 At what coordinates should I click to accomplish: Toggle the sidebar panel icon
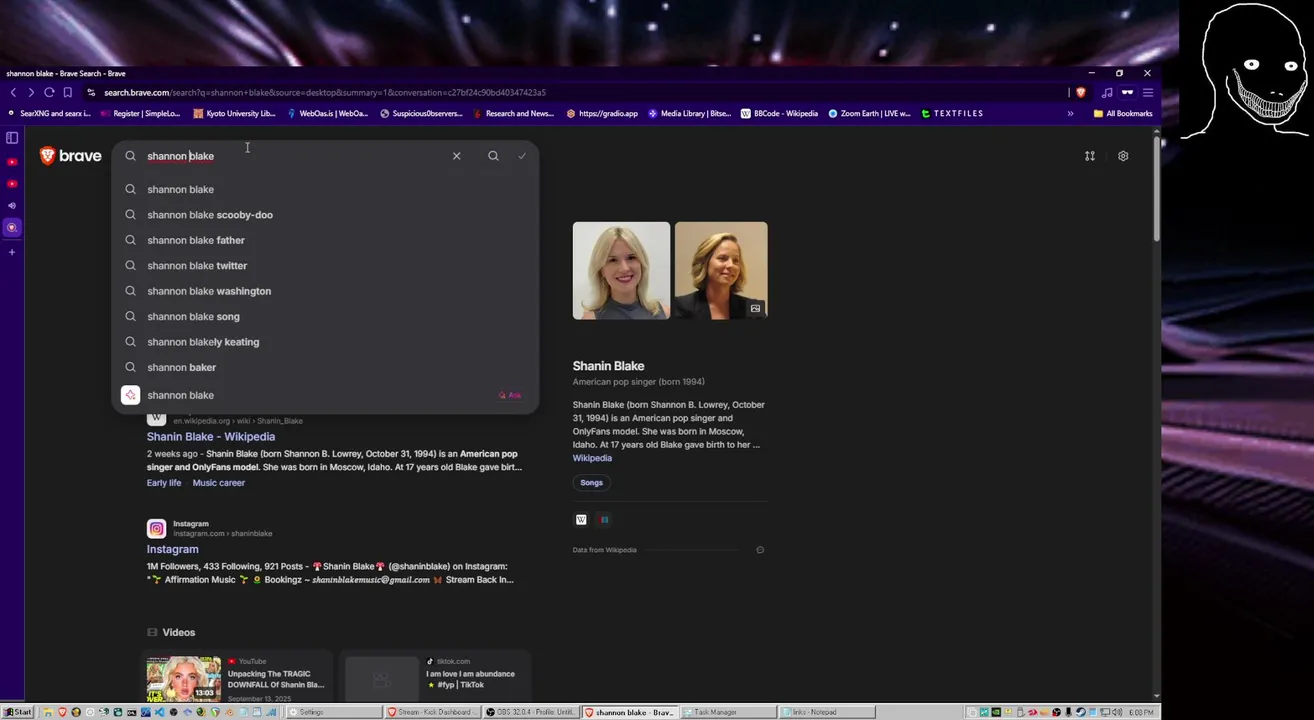[12, 138]
